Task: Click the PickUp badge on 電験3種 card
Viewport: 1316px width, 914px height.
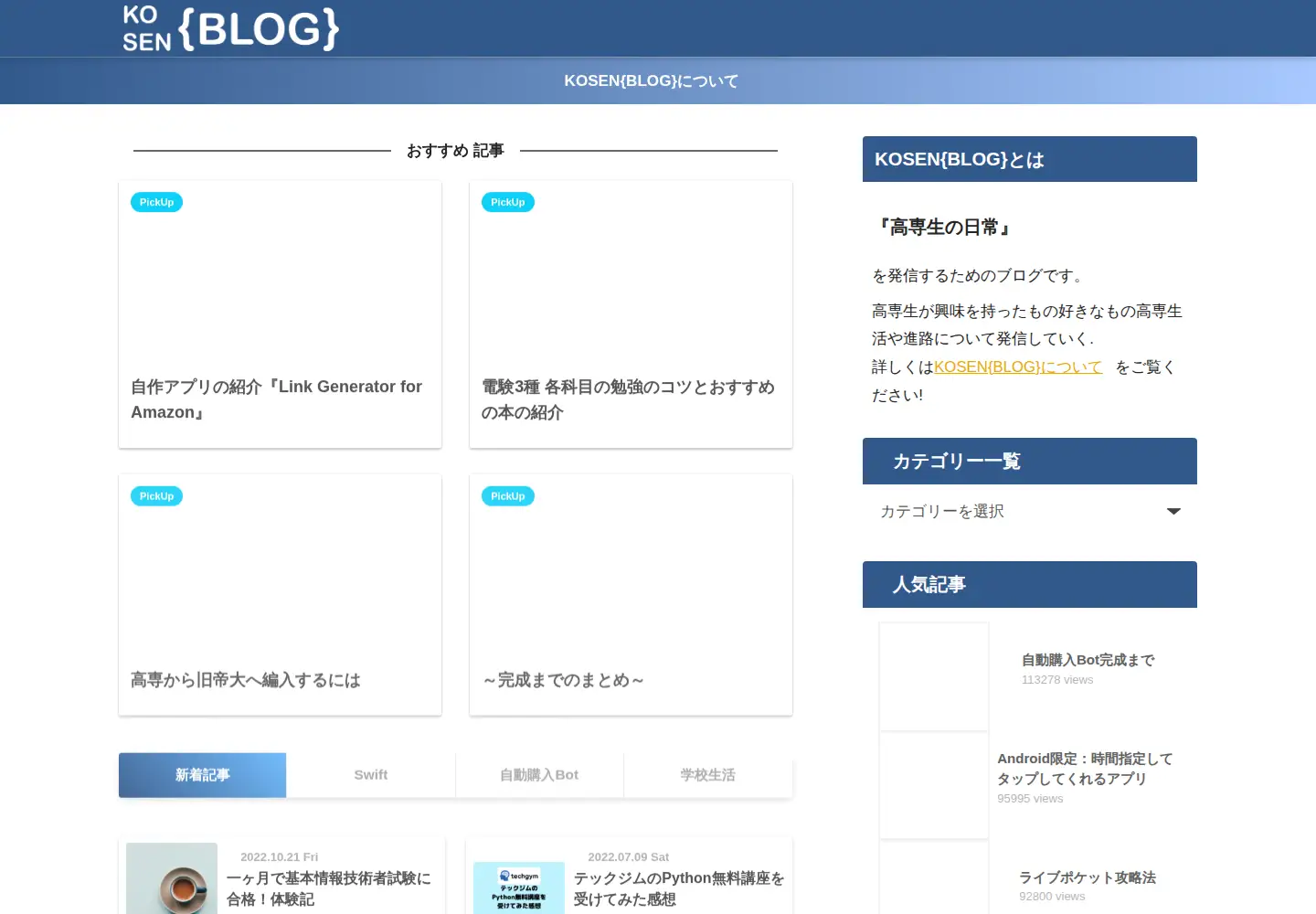Action: click(507, 202)
